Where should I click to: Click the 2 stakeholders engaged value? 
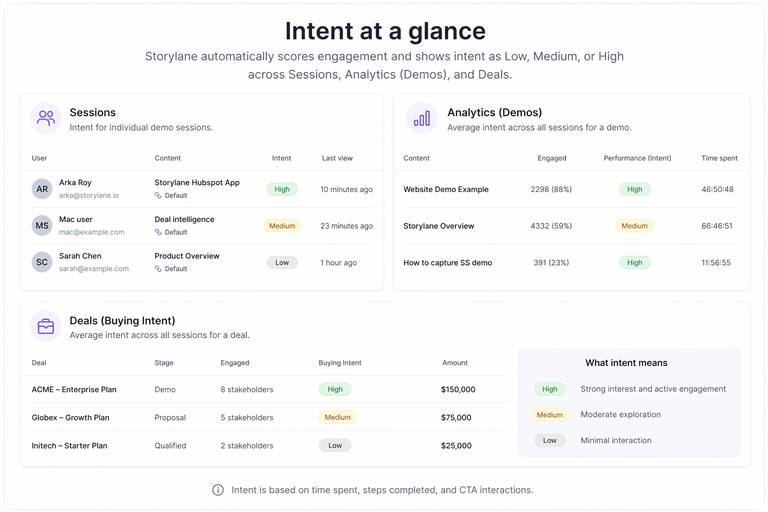click(x=247, y=445)
